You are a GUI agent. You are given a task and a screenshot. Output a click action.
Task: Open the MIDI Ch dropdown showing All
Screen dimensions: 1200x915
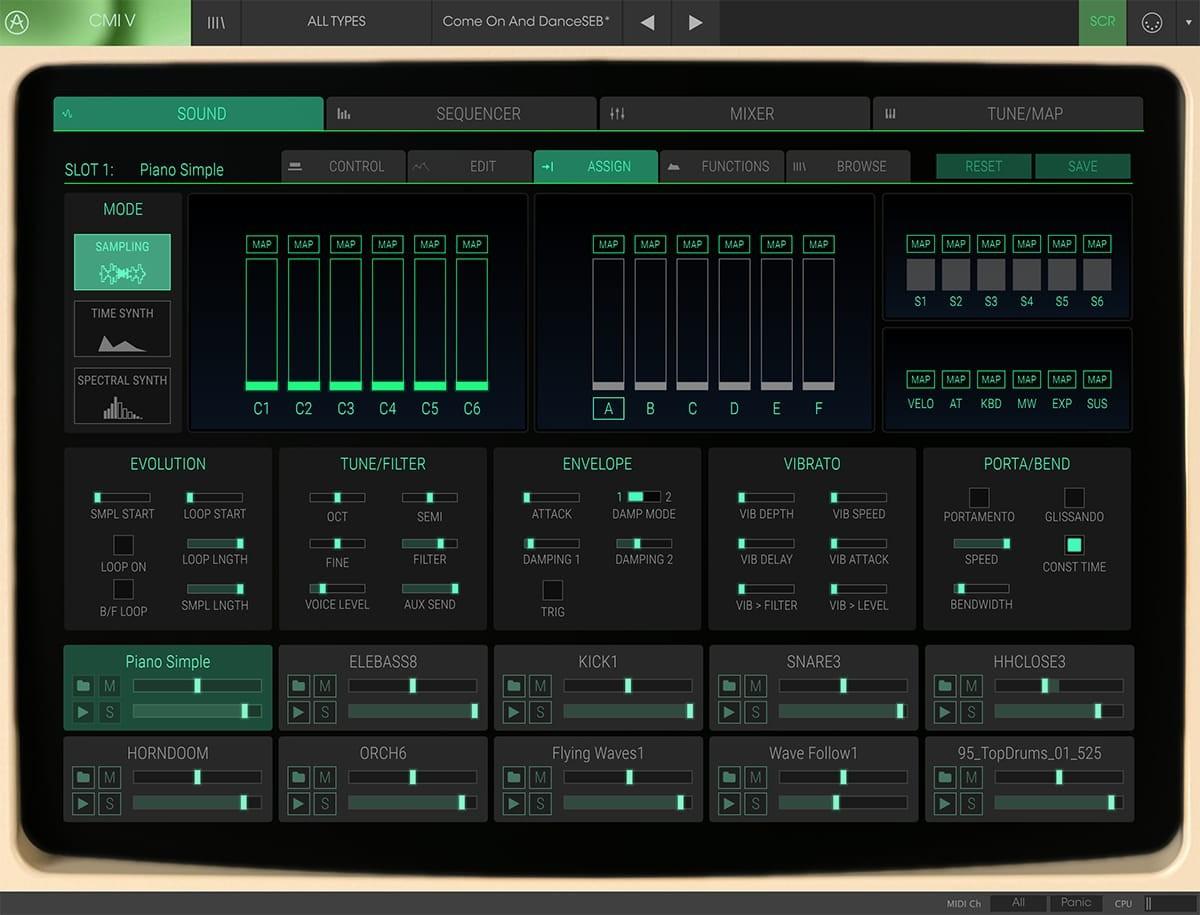(1016, 903)
